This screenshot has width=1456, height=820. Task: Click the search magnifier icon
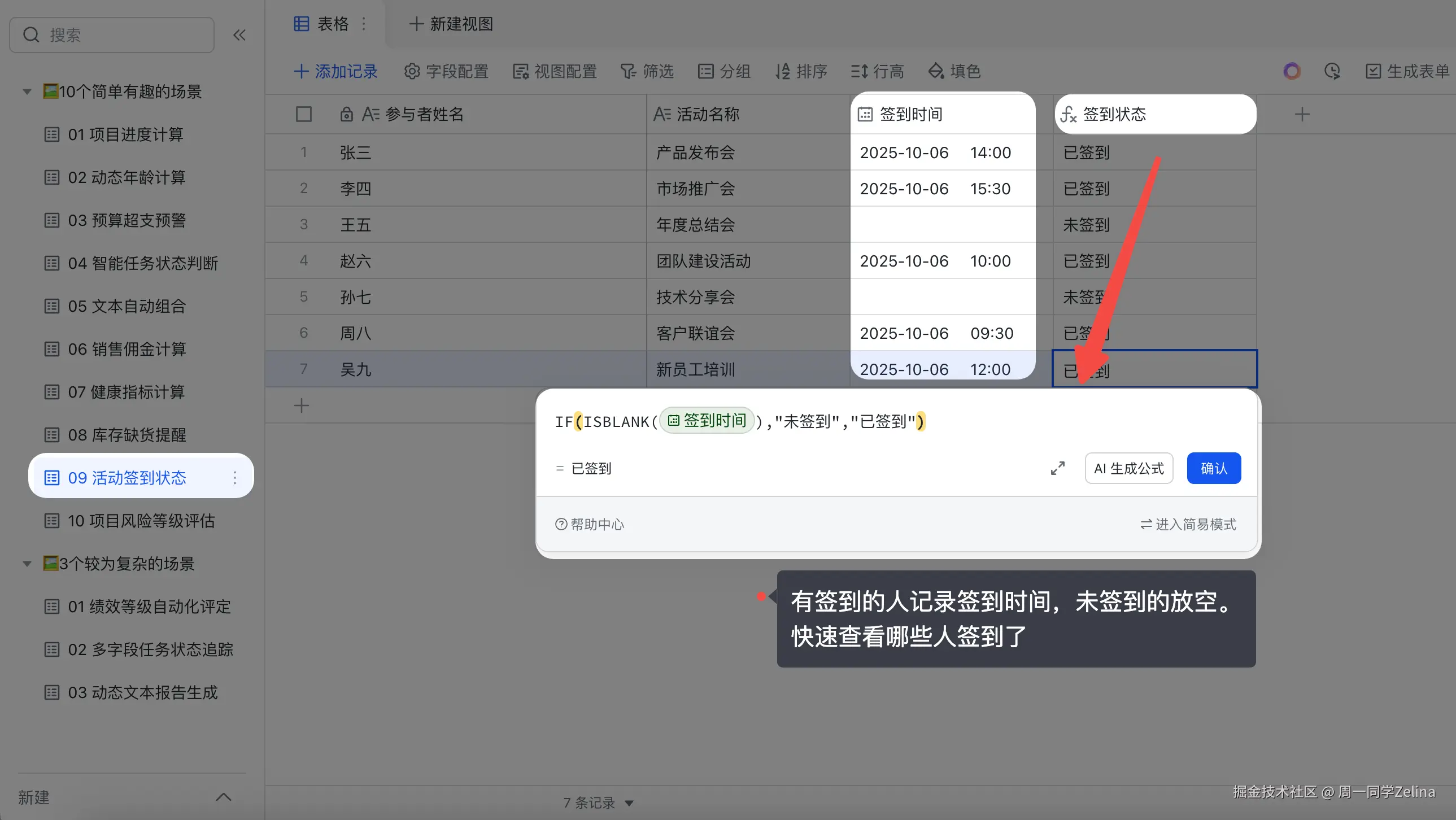point(31,35)
